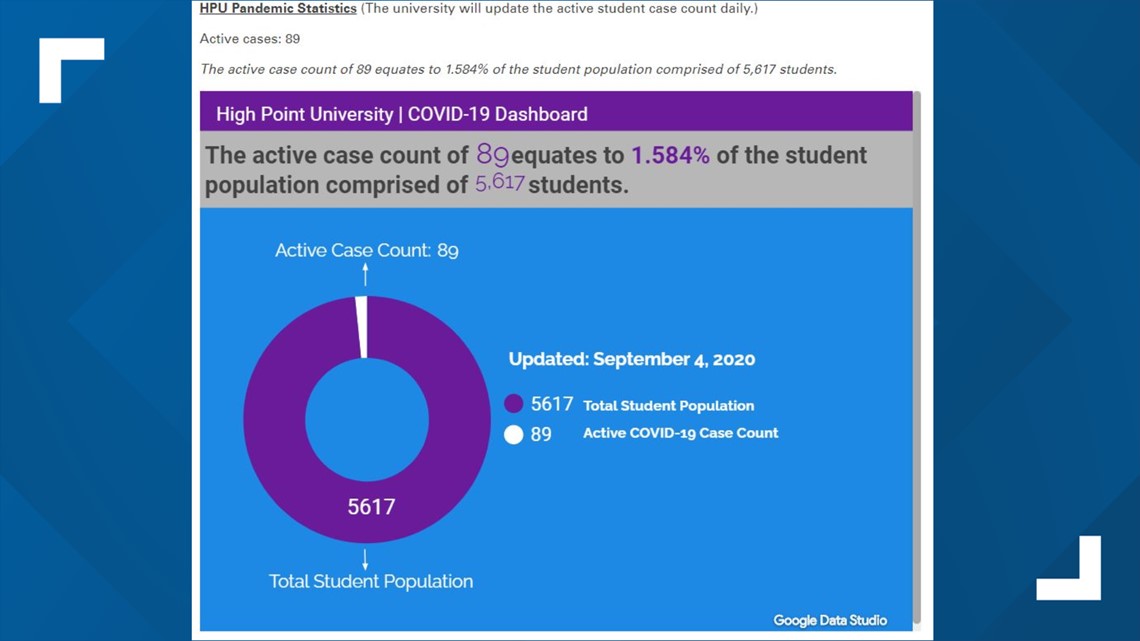The image size is (1140, 641).
Task: Click the up arrow below Active Case Count
Action: (x=365, y=275)
